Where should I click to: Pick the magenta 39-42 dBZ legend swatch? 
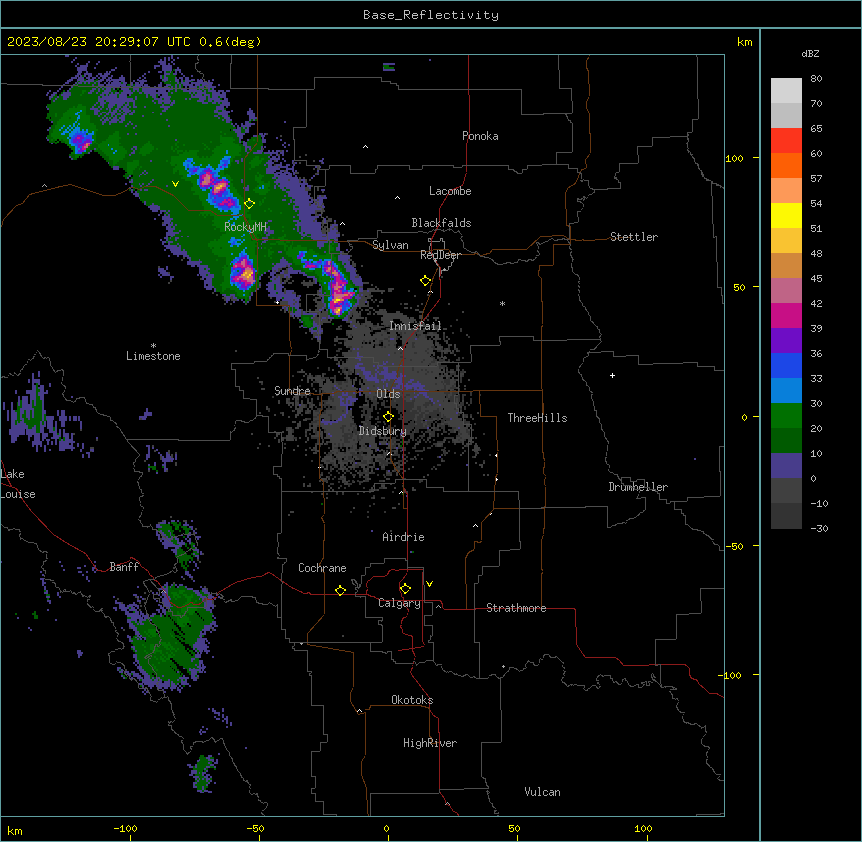coord(786,315)
